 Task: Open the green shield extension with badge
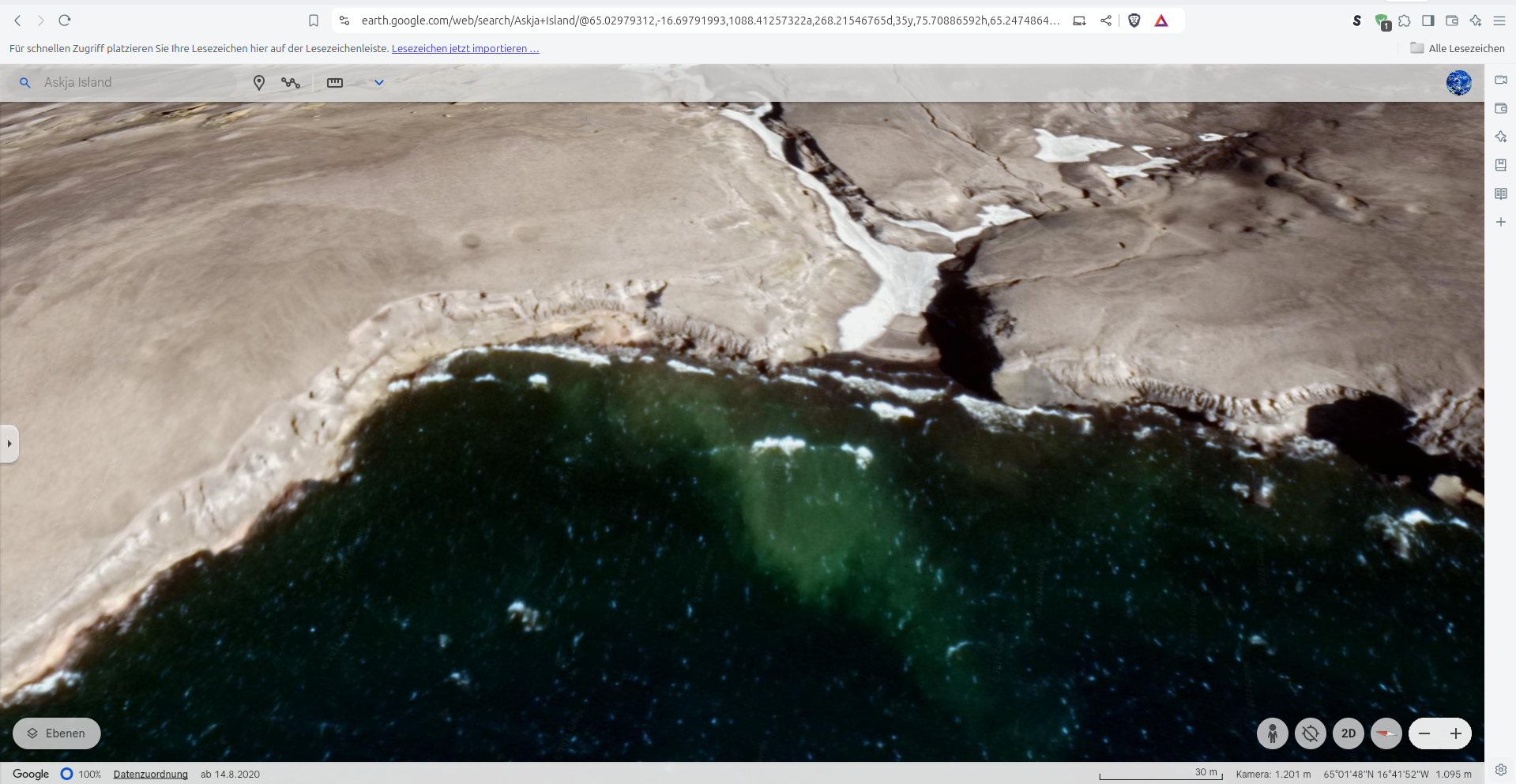(1382, 21)
